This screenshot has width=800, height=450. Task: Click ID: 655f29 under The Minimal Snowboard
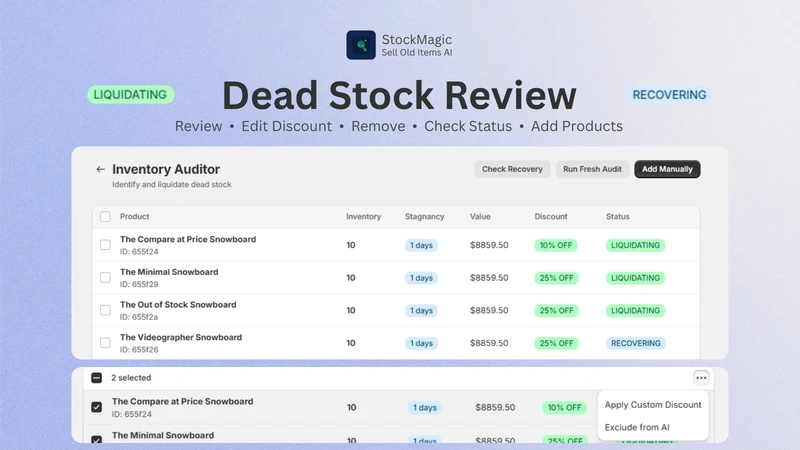pos(139,284)
